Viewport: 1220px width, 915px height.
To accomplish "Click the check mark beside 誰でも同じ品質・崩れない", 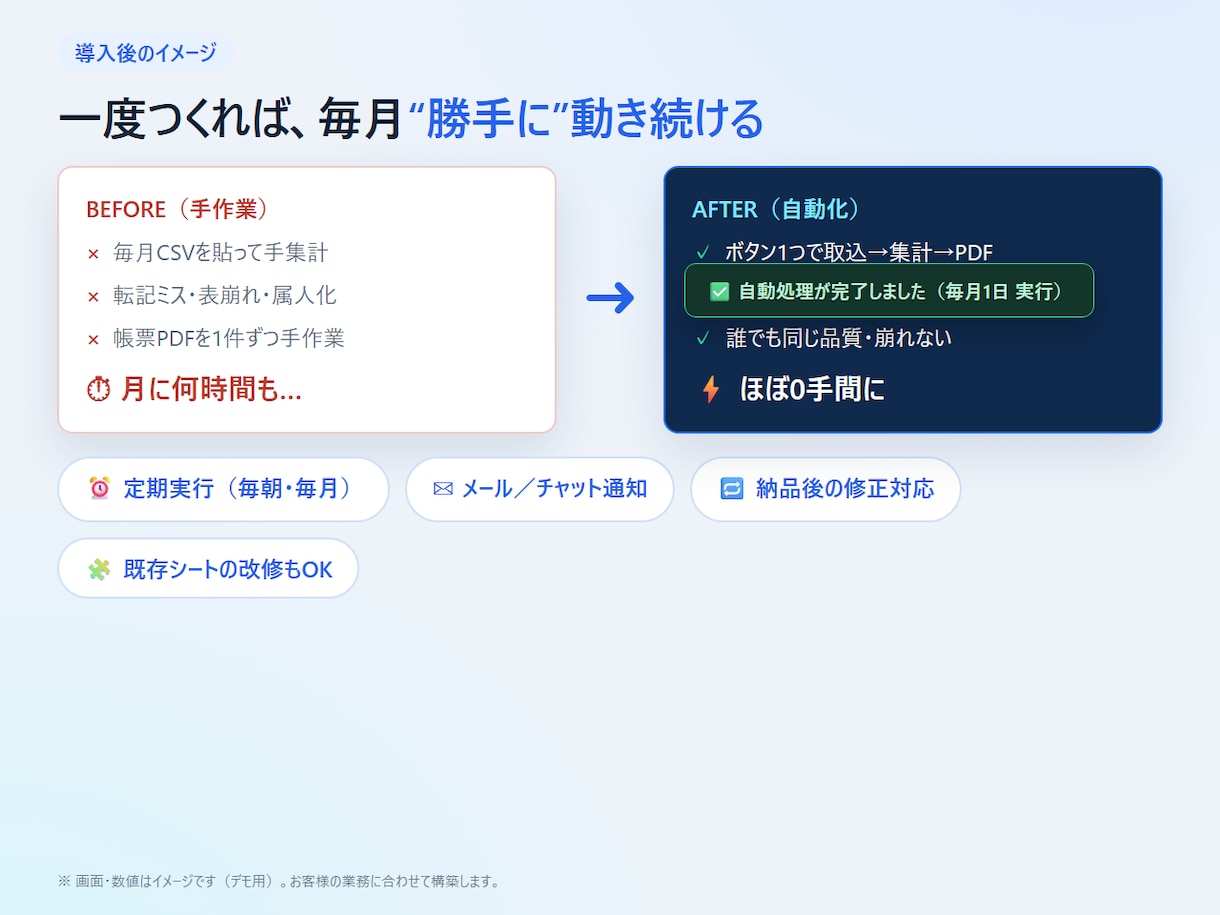I will click(702, 339).
